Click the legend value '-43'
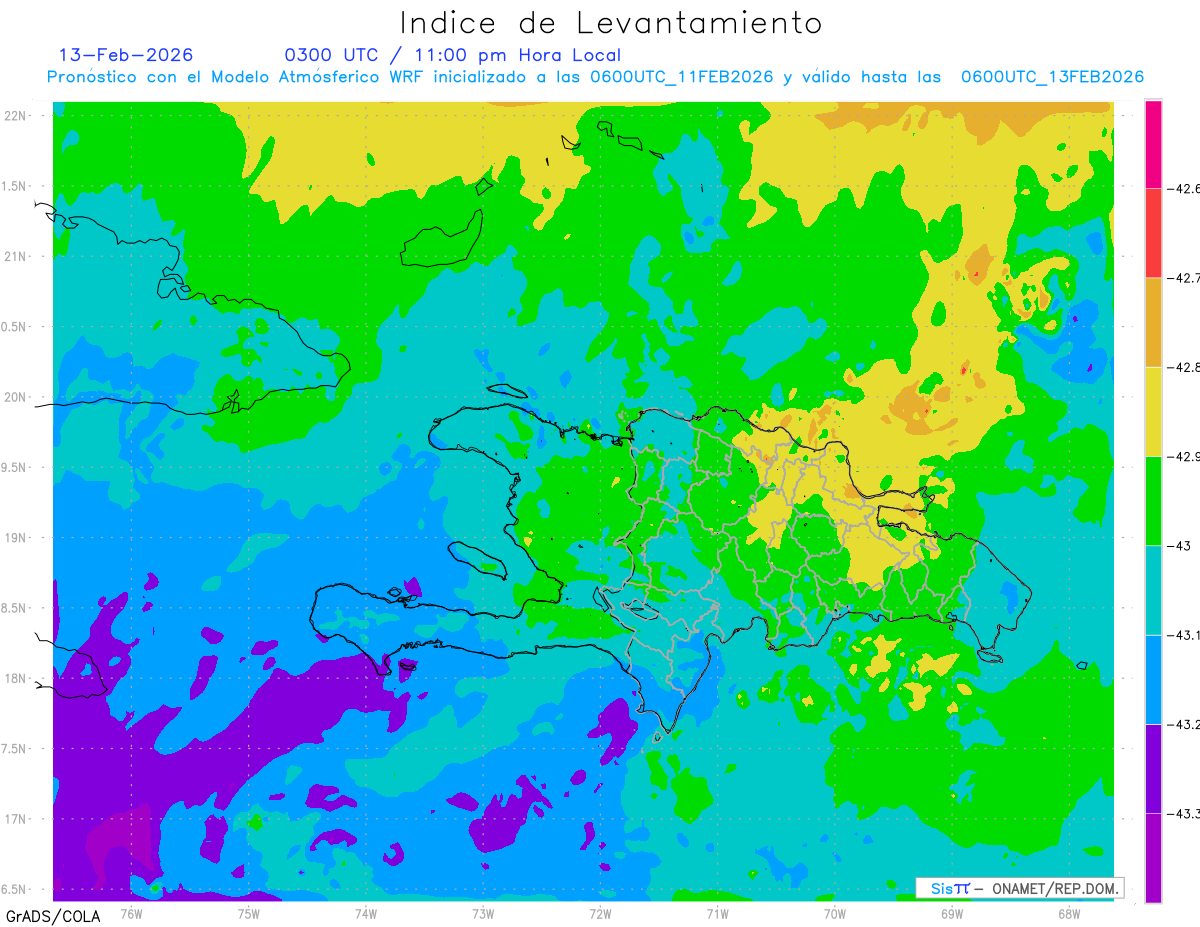The height and width of the screenshot is (927, 1200). 1178,545
